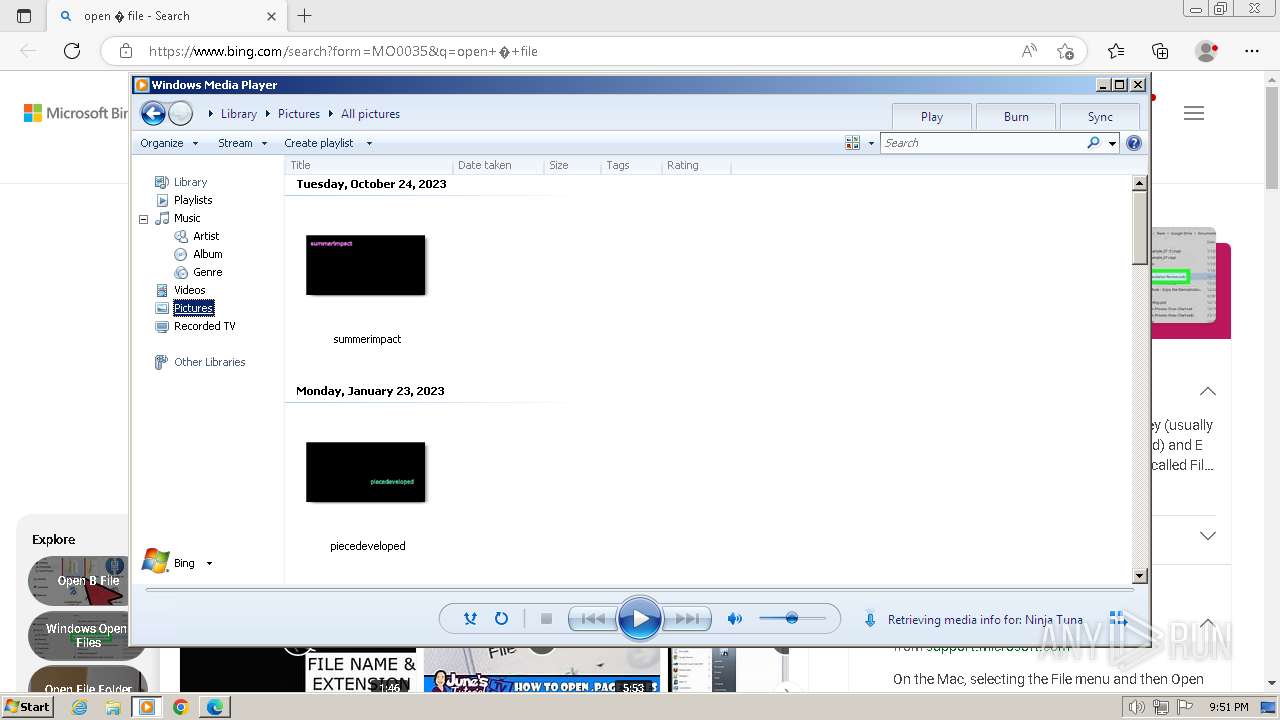Expand the view options dropdown arrow
Image resolution: width=1280 pixels, height=720 pixels.
(871, 143)
